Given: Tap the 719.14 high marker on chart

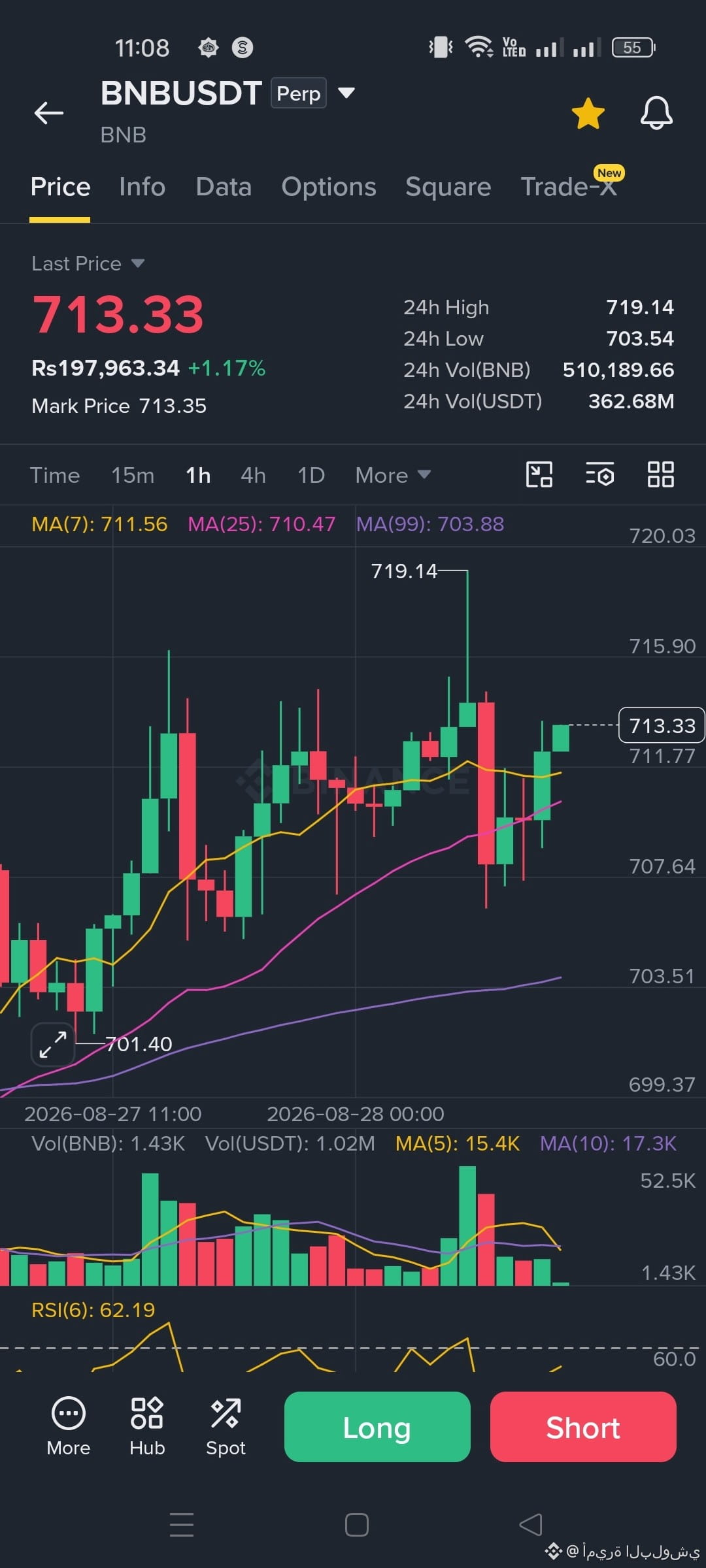Looking at the screenshot, I should click(x=404, y=571).
